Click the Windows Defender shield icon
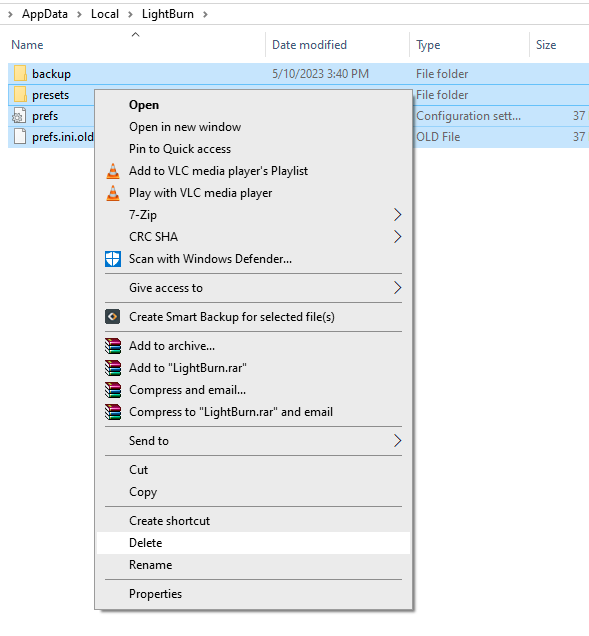The image size is (589, 636). pyautogui.click(x=113, y=259)
